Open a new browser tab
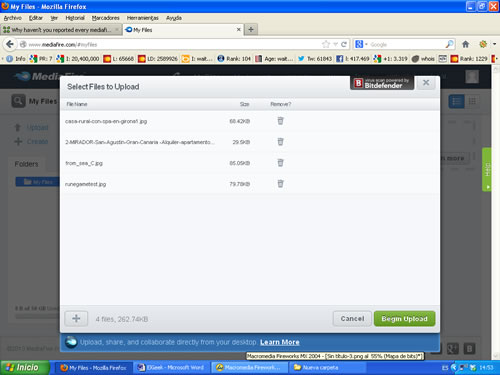 tap(251, 30)
